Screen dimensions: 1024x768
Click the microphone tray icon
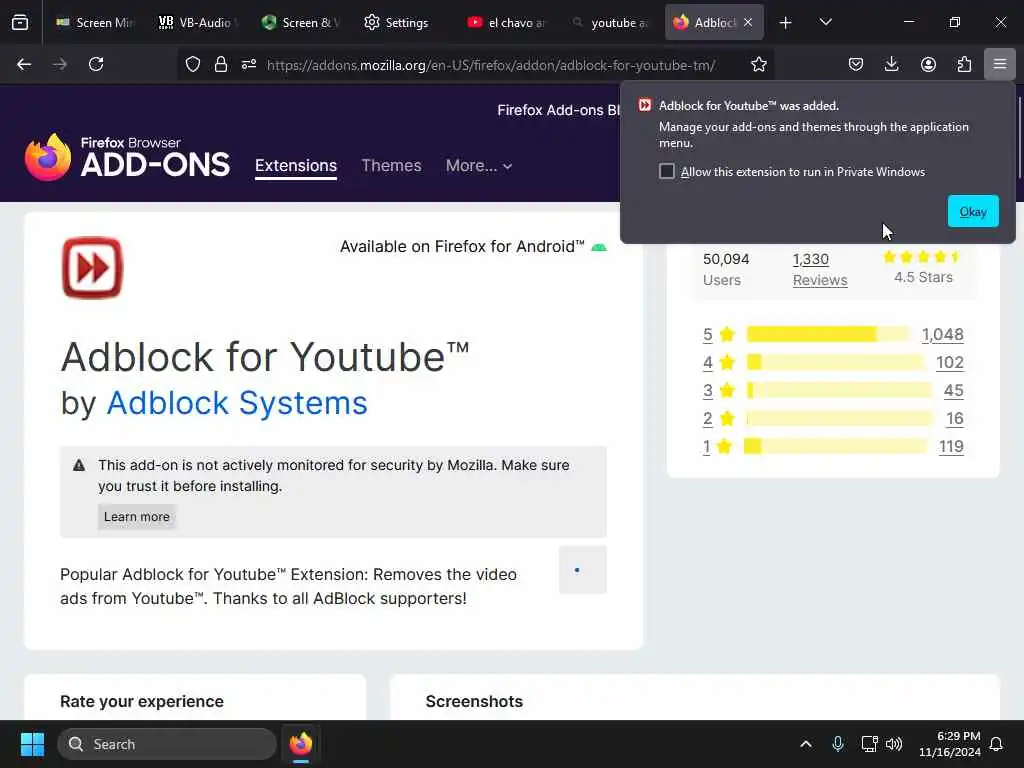coord(838,744)
